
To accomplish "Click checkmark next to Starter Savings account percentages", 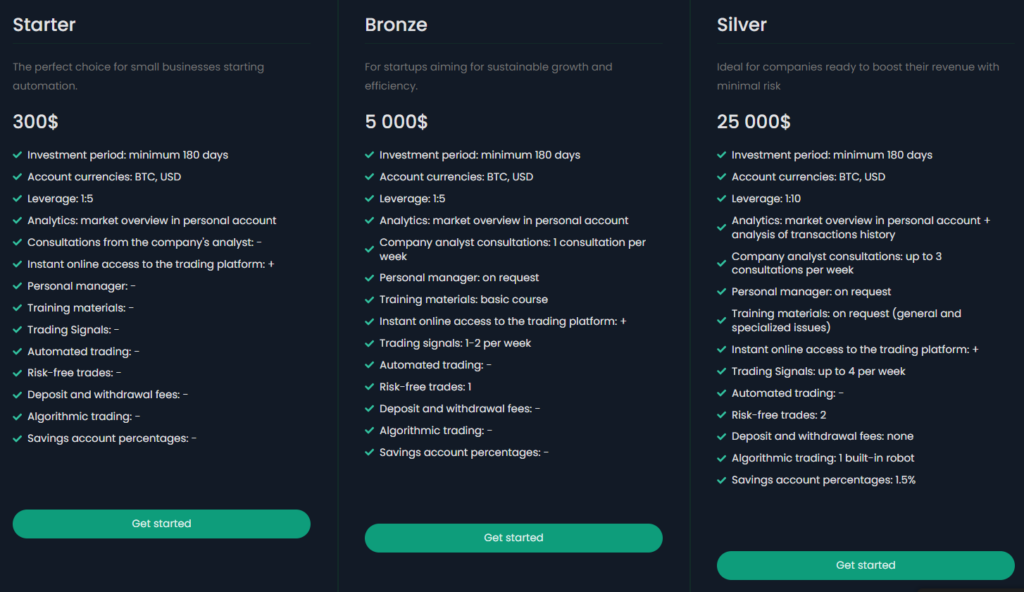I will pos(18,439).
